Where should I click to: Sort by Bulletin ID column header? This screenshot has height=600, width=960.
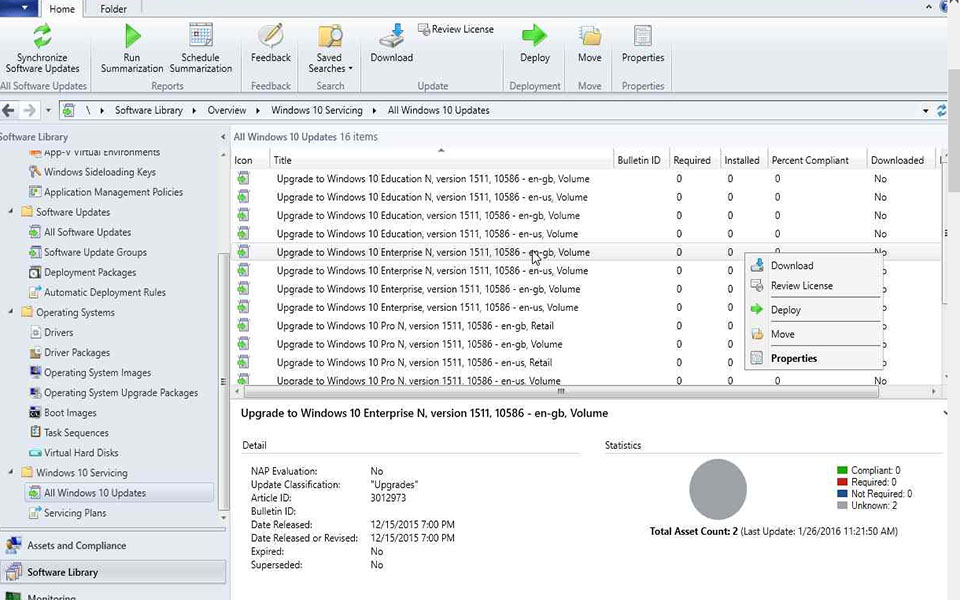pos(641,160)
